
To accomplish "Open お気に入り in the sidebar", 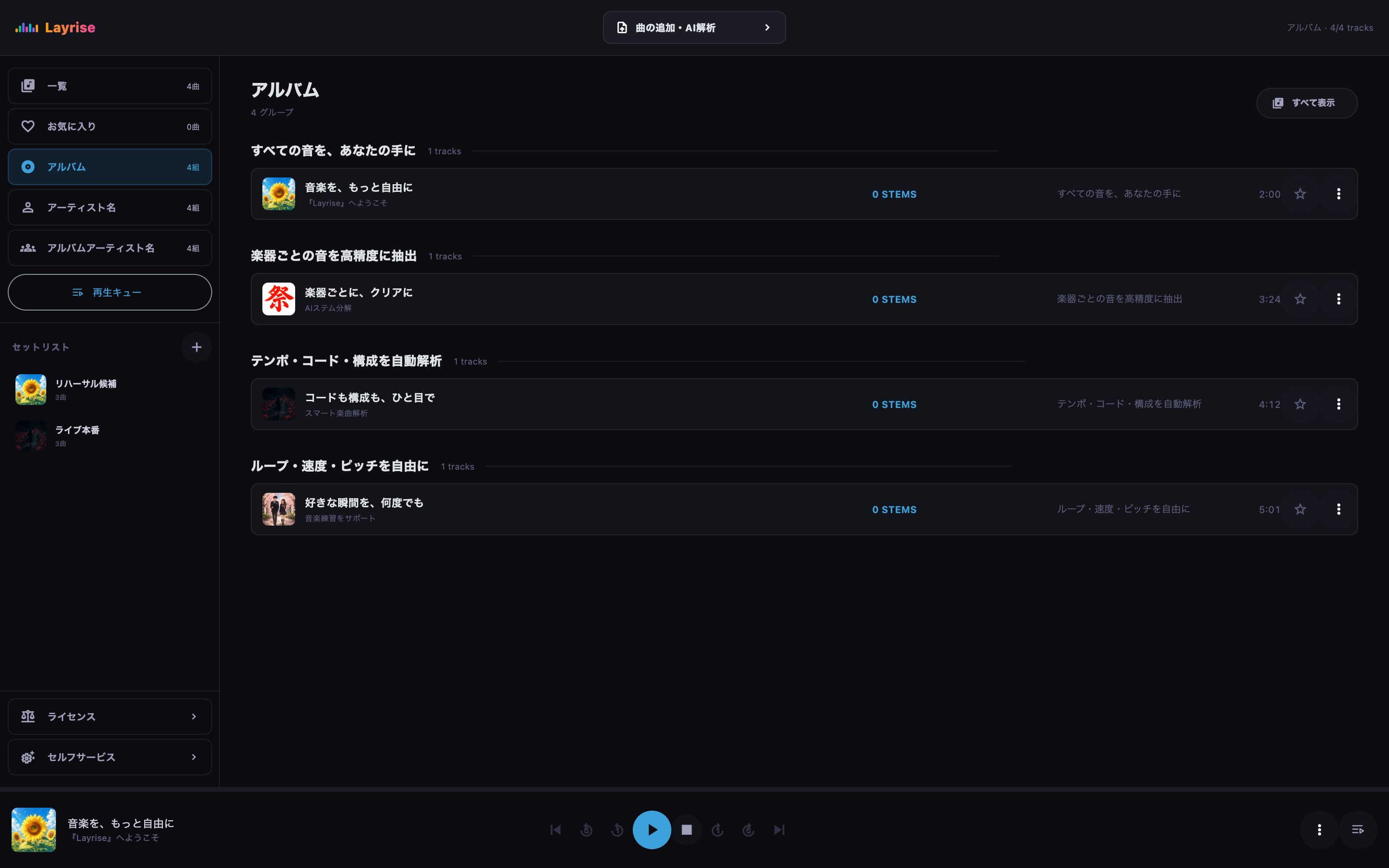I will click(109, 126).
